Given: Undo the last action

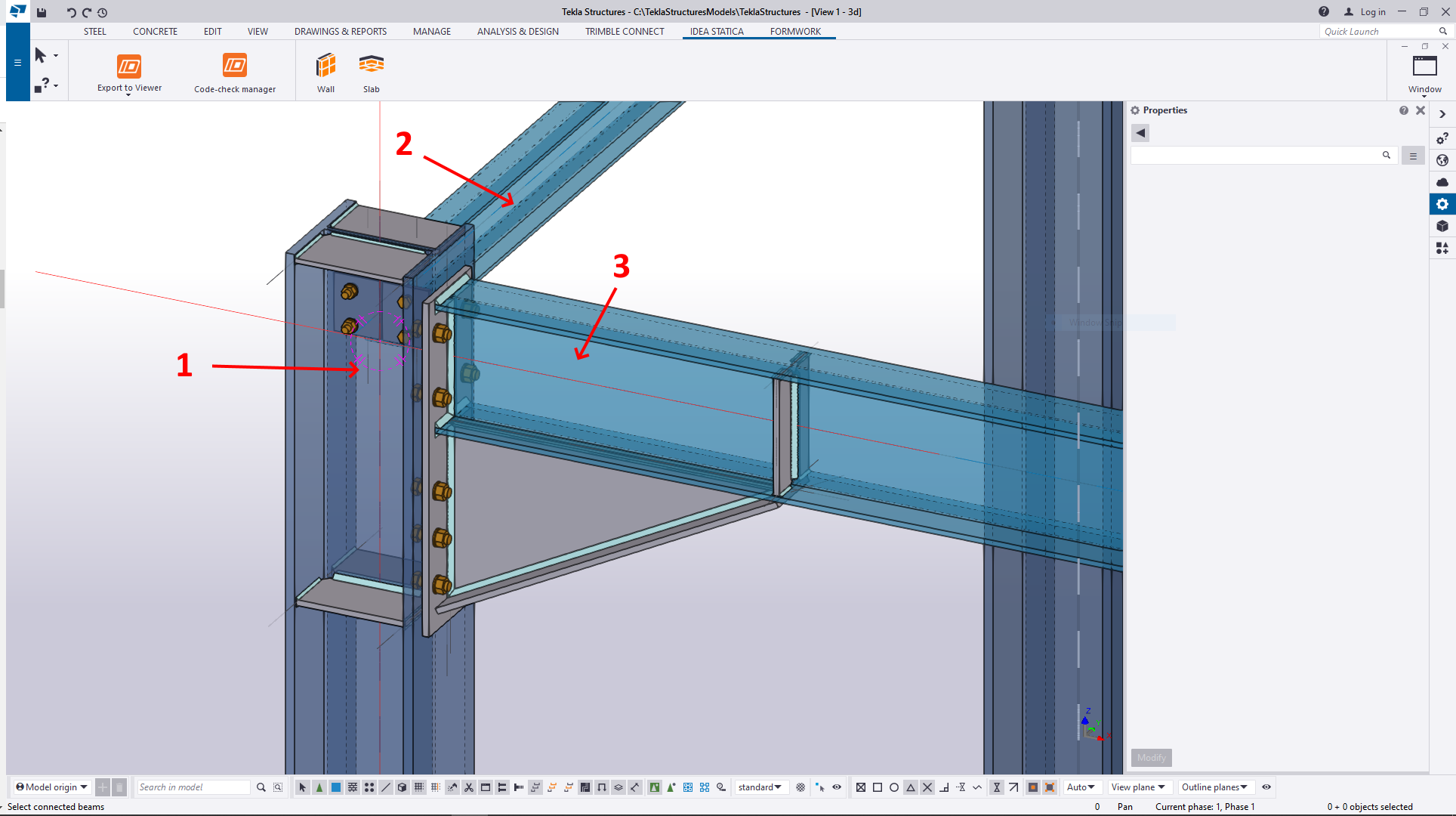Looking at the screenshot, I should 70,12.
